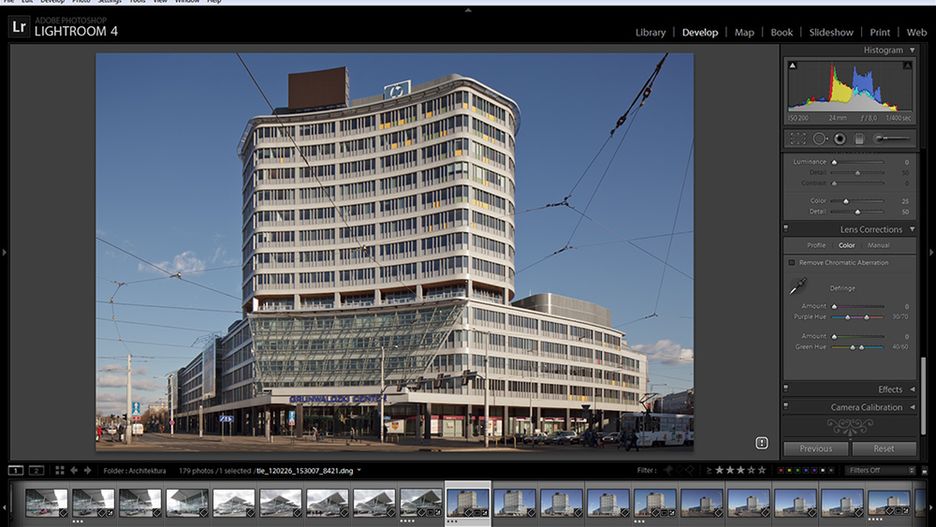Select the Graduated Filter tool

click(x=859, y=139)
